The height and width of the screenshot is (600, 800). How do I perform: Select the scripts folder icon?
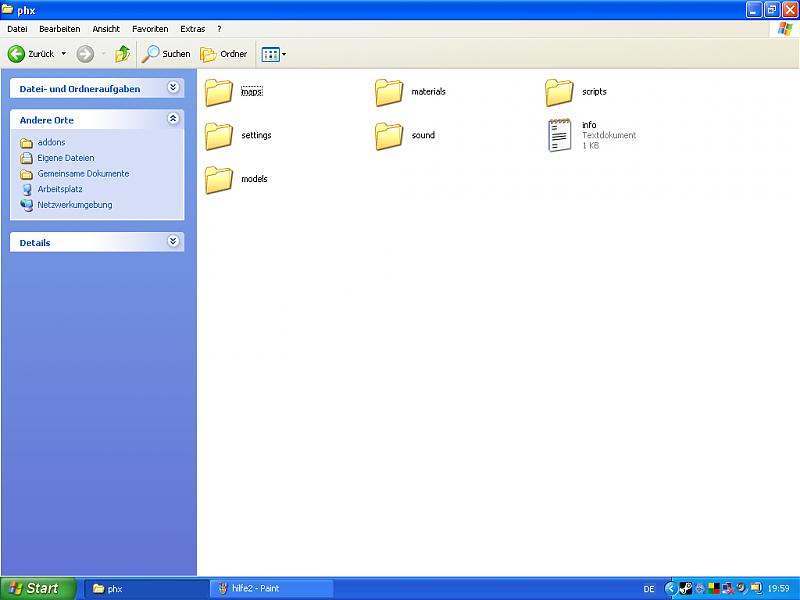(559, 92)
